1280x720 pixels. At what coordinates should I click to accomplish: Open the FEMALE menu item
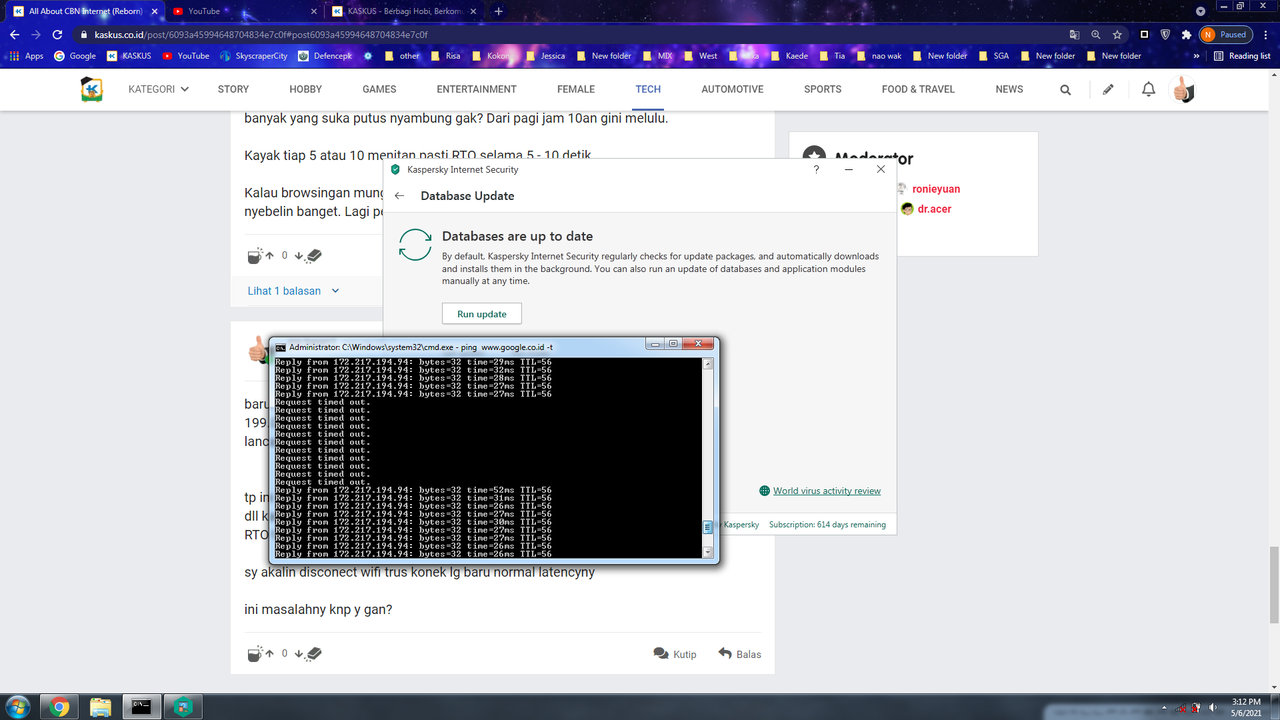576,89
